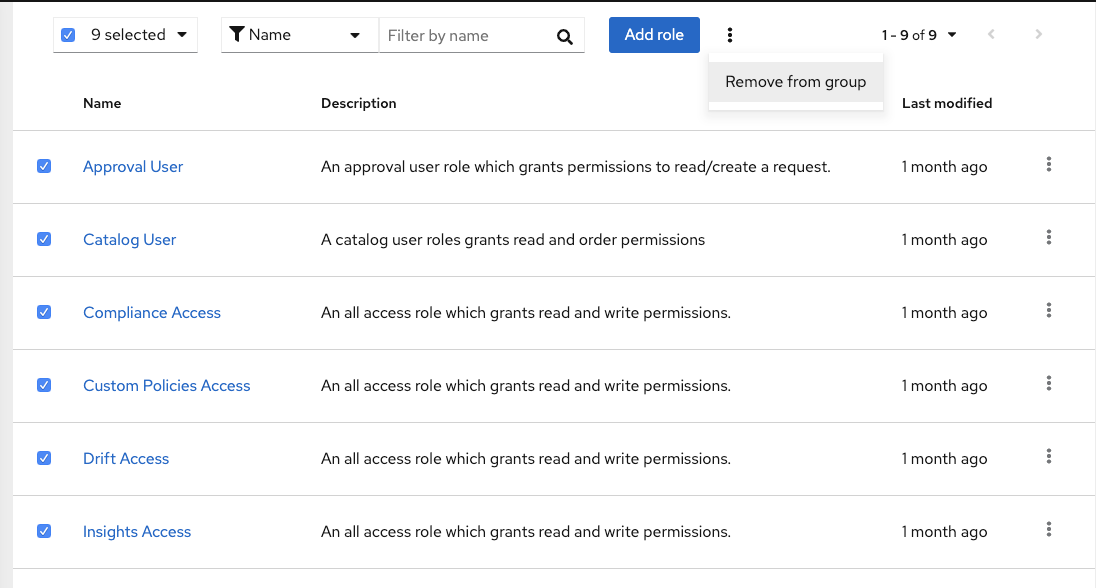Click the Add role button
This screenshot has height=588, width=1096.
654,35
